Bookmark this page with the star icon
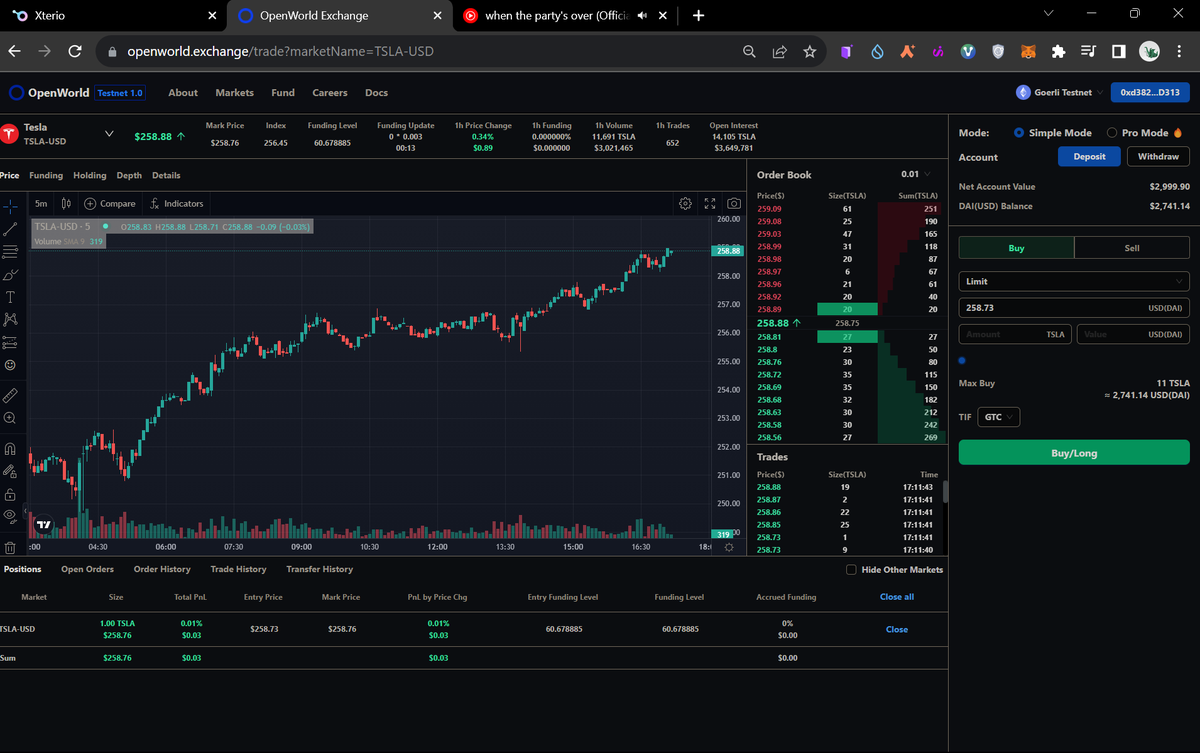 coord(810,51)
